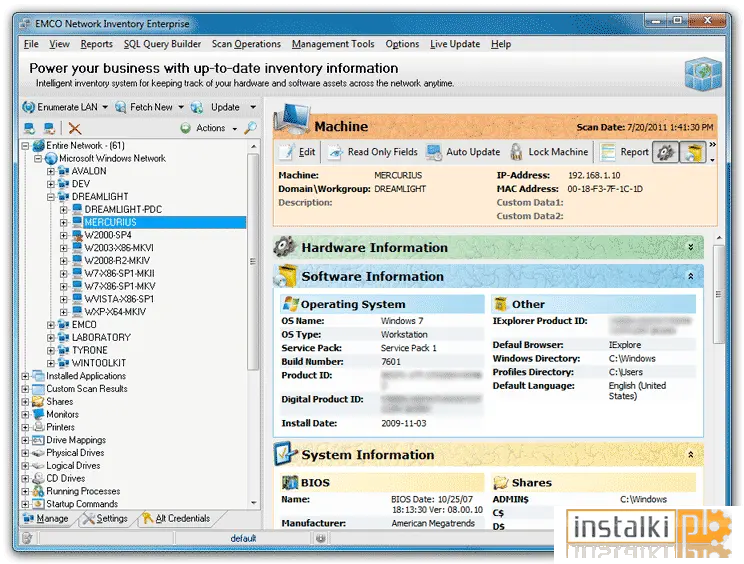744x564 pixels.
Task: Click the Entire Network globe icon
Action: coord(38,146)
